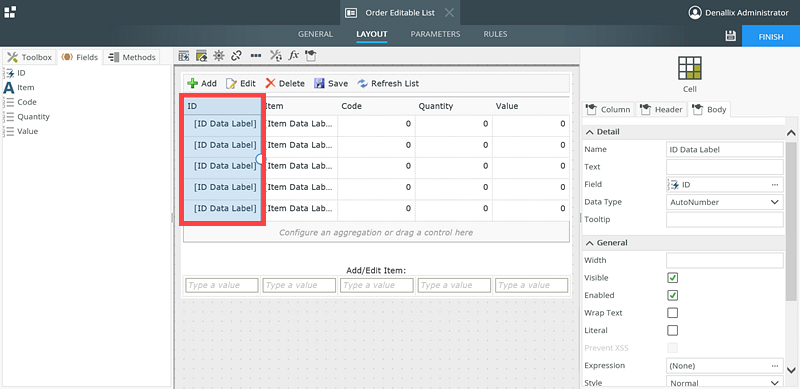This screenshot has height=389, width=800.
Task: Click the FINISH button
Action: pyautogui.click(x=770, y=36)
